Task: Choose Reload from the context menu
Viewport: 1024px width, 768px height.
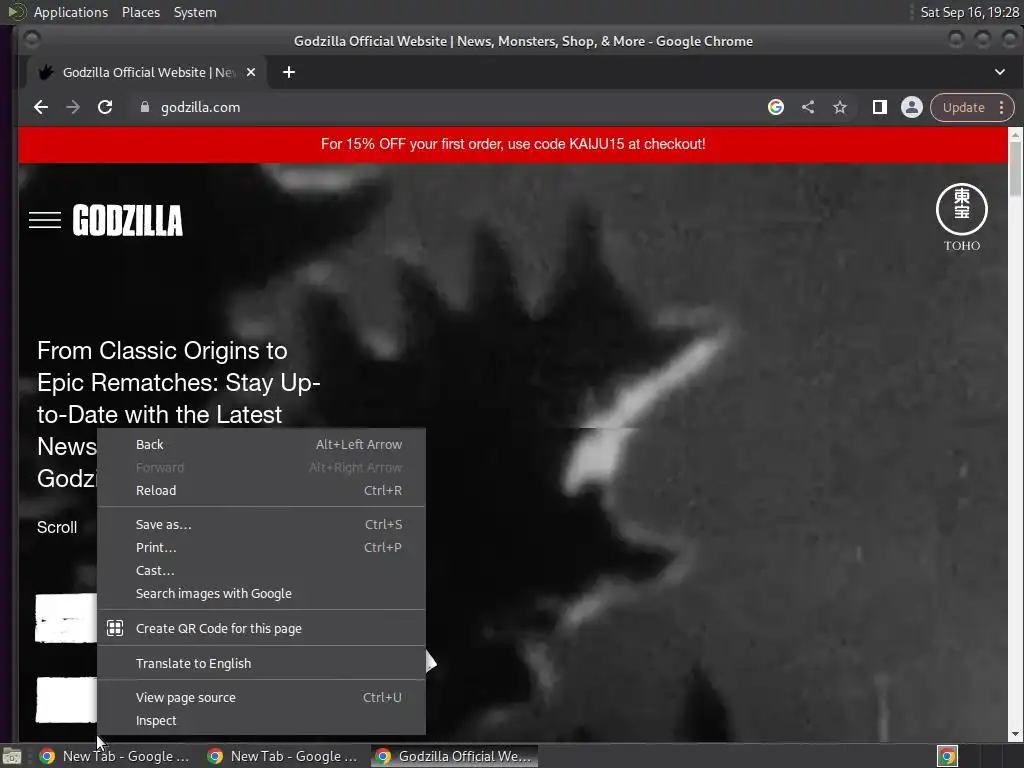Action: pos(261,490)
